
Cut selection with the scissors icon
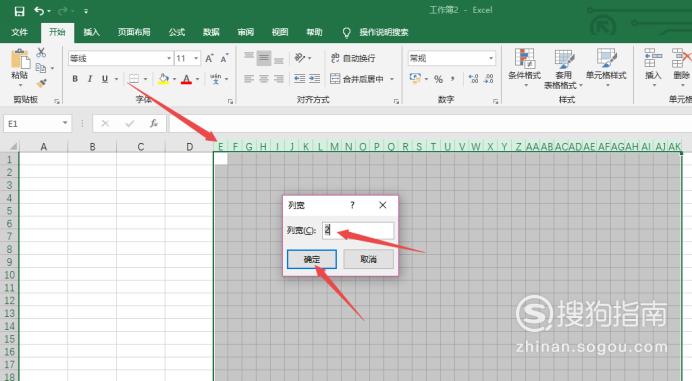point(41,53)
